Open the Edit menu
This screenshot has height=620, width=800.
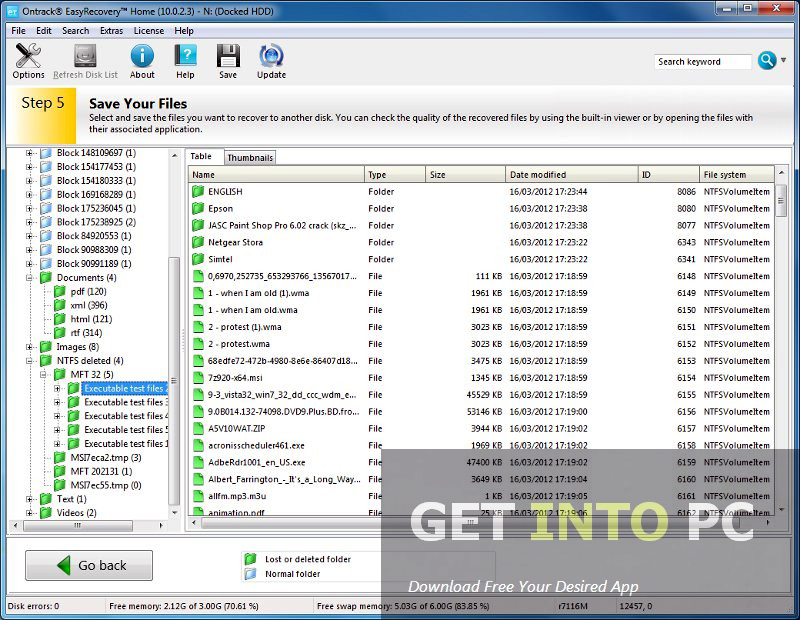click(x=44, y=31)
